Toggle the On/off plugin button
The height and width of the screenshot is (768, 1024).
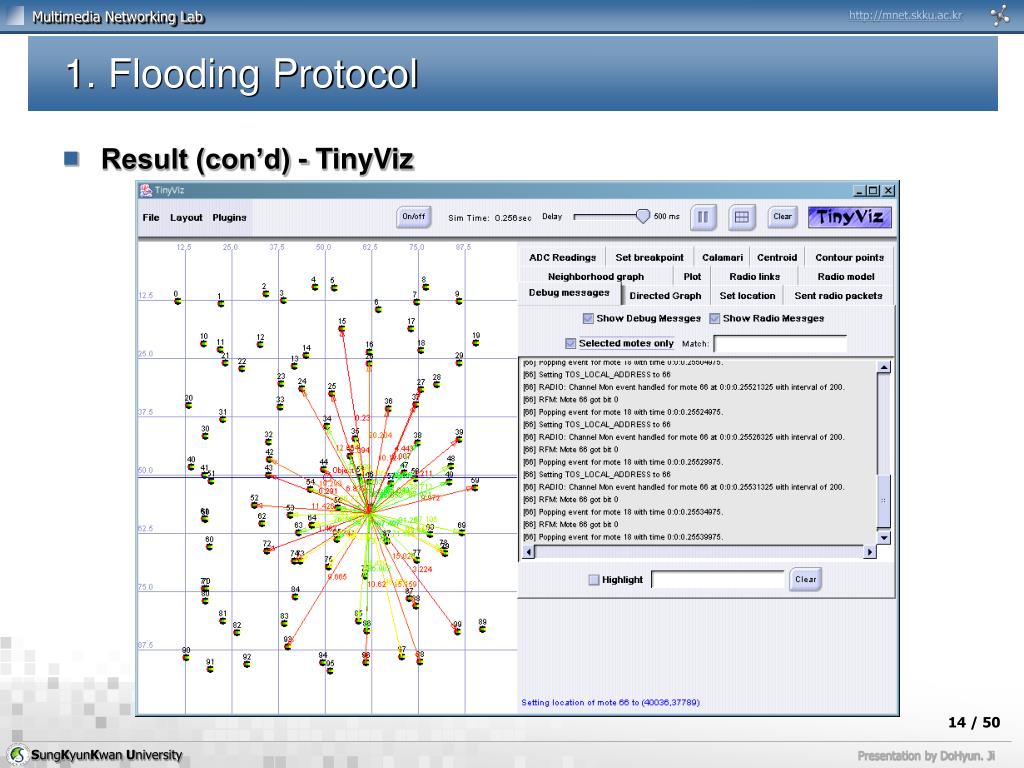413,217
